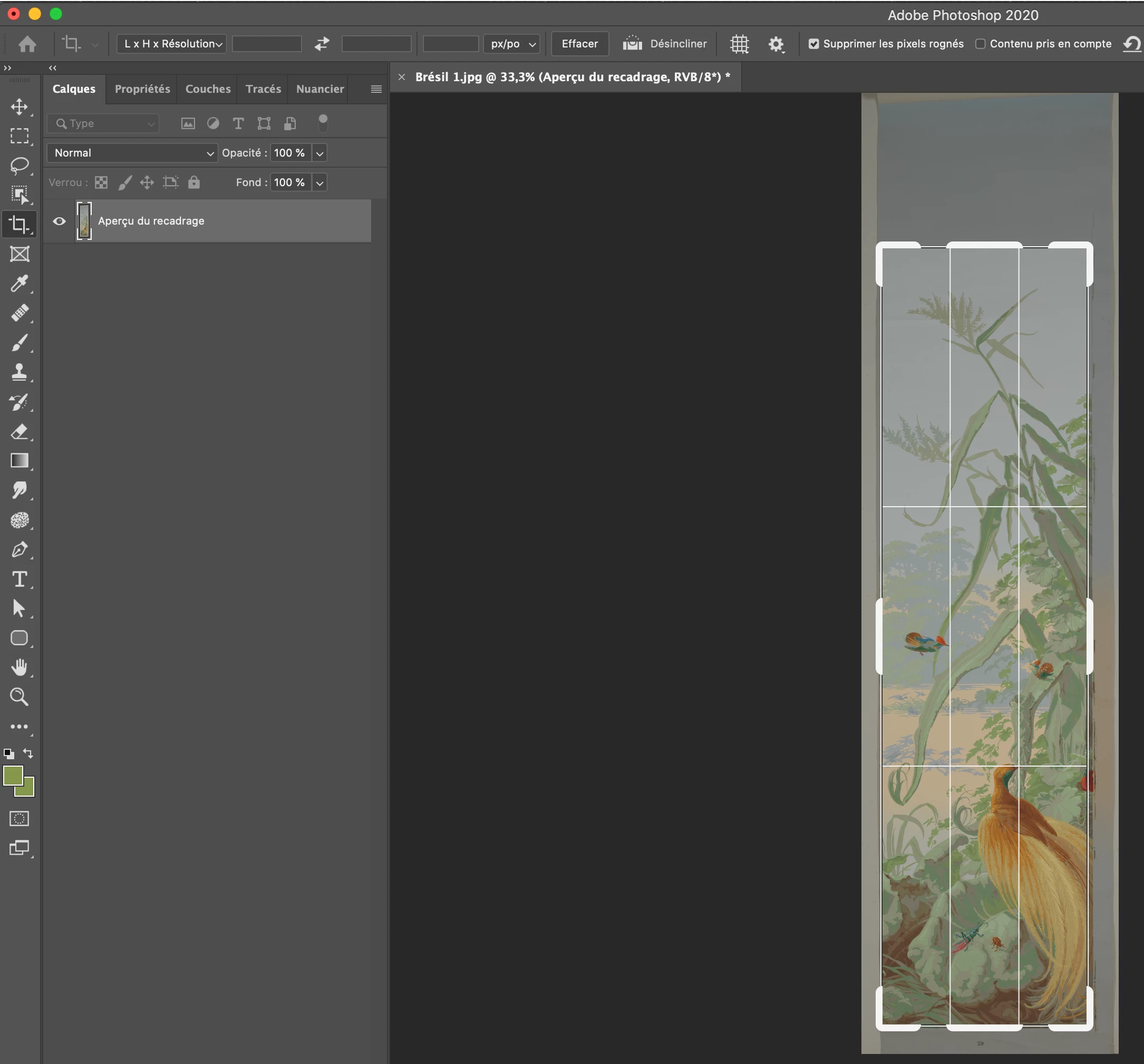
Task: Open the crop gear settings
Action: tap(775, 44)
